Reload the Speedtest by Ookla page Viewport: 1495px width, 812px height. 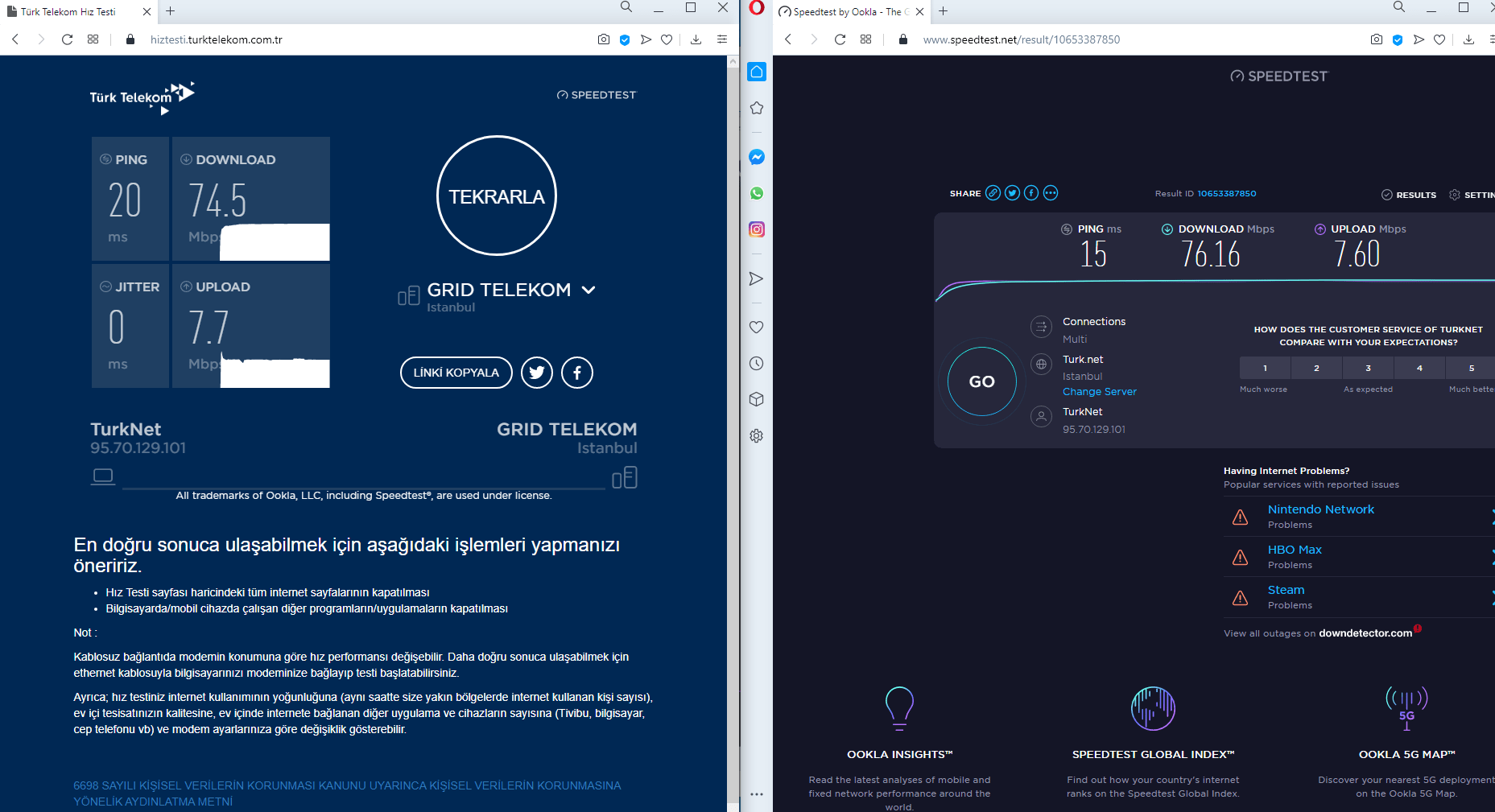coord(840,39)
